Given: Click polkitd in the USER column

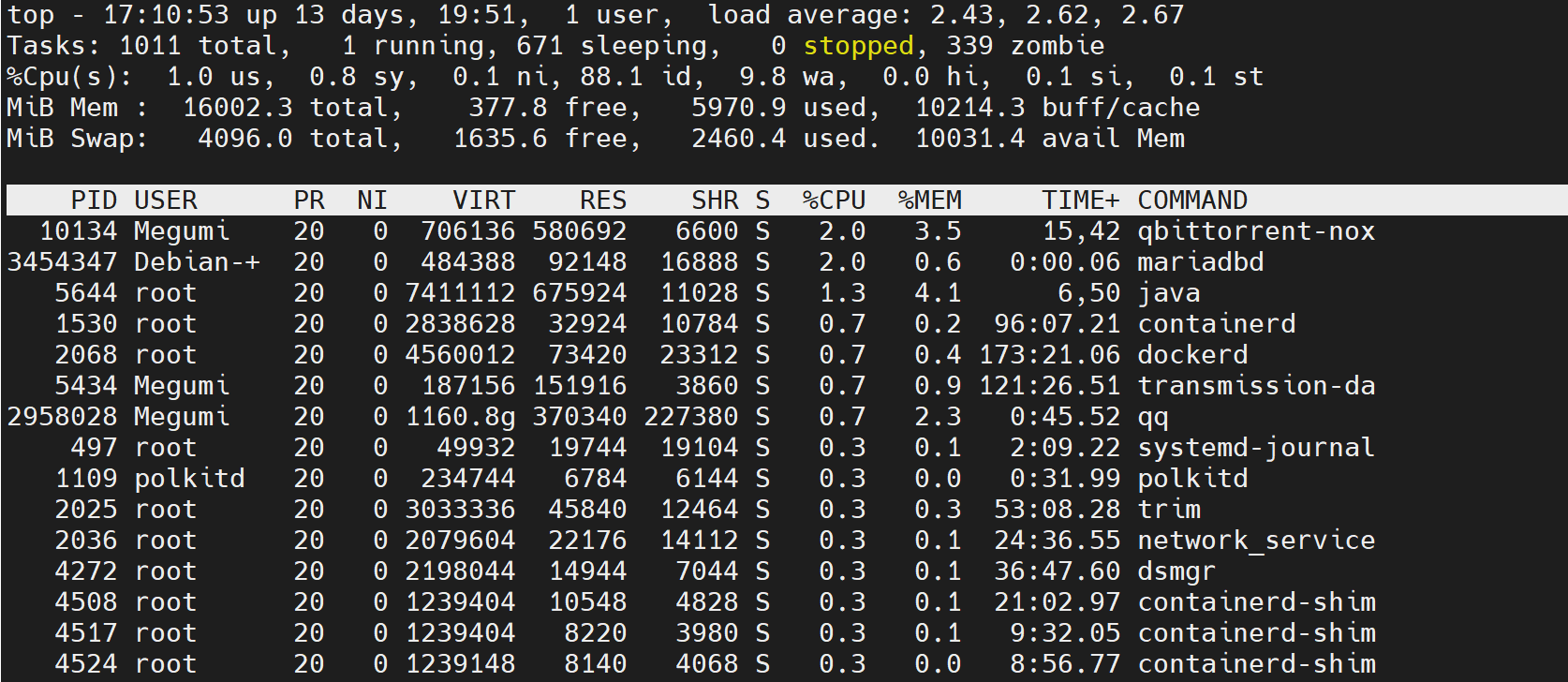Looking at the screenshot, I should 189,479.
